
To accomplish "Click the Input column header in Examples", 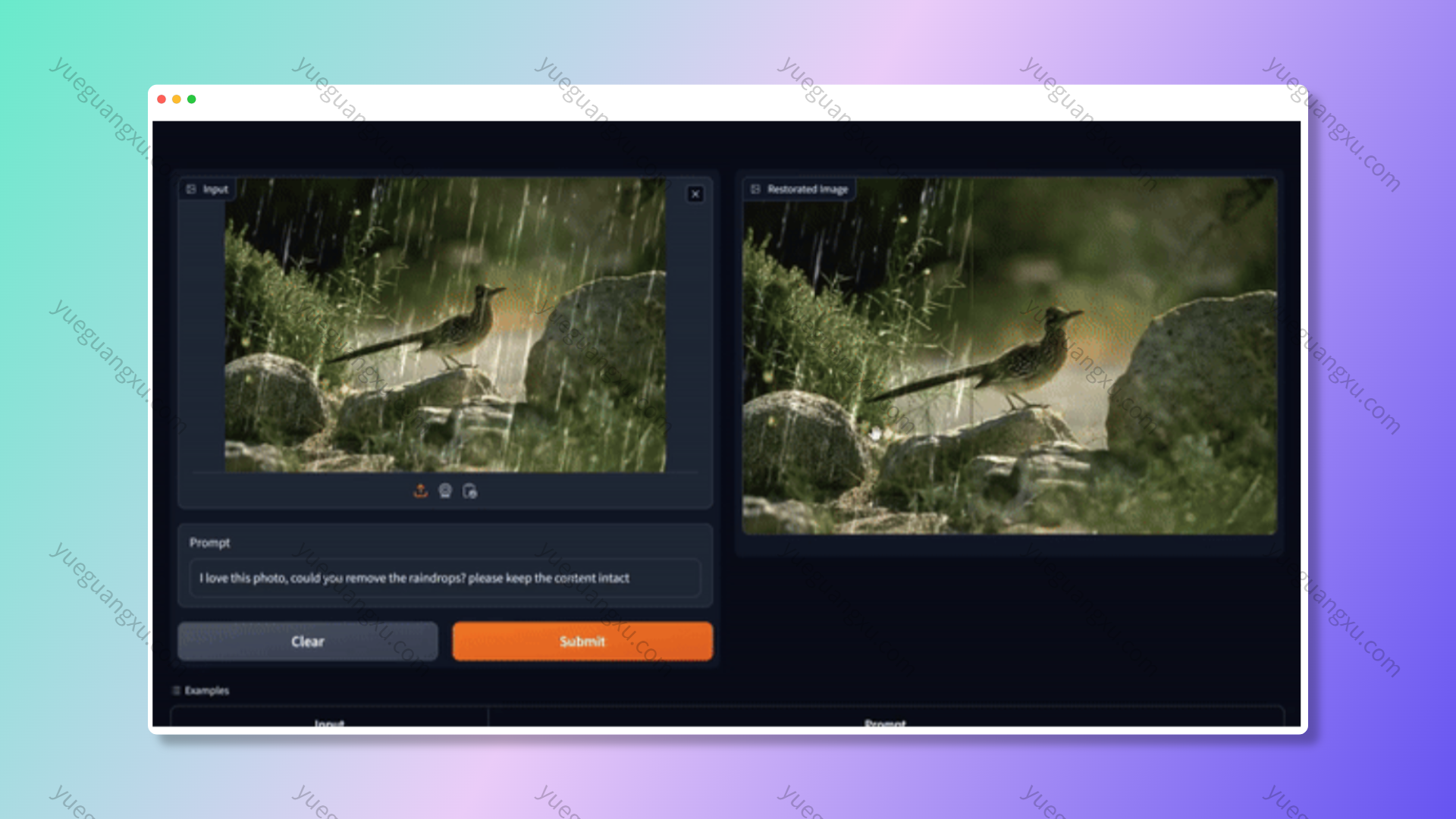I will pos(329,723).
